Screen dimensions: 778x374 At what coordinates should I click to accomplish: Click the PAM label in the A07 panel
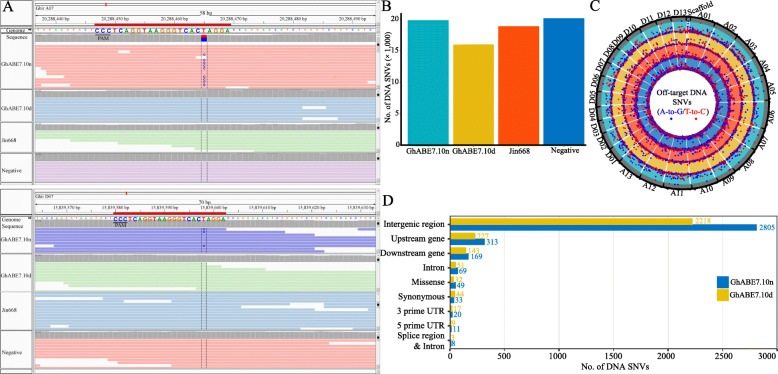(x=102, y=37)
